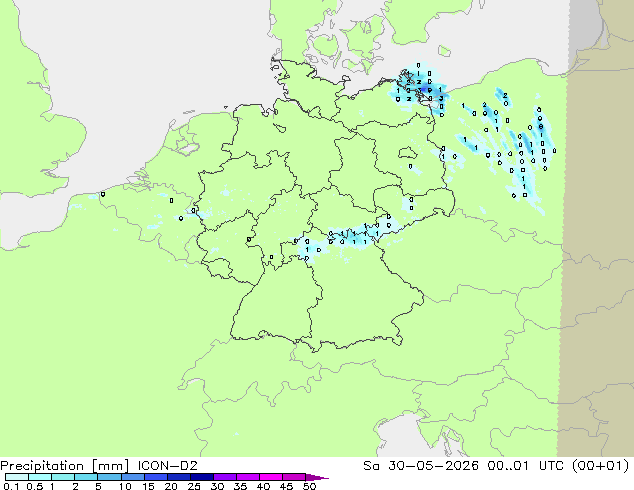Click the date 'Sa 30-05-2026'

pyautogui.click(x=421, y=466)
